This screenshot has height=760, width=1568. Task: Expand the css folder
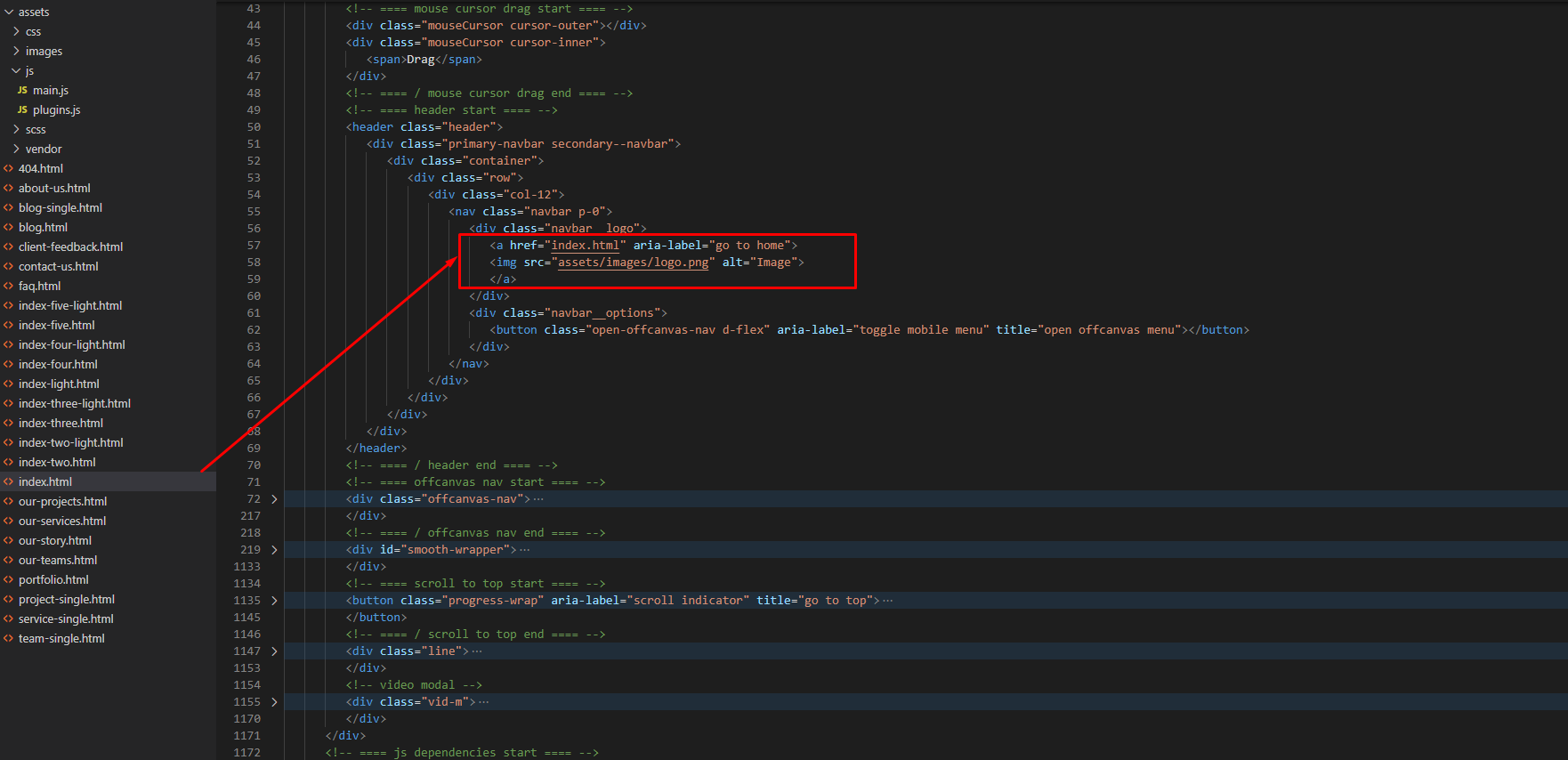pos(16,32)
